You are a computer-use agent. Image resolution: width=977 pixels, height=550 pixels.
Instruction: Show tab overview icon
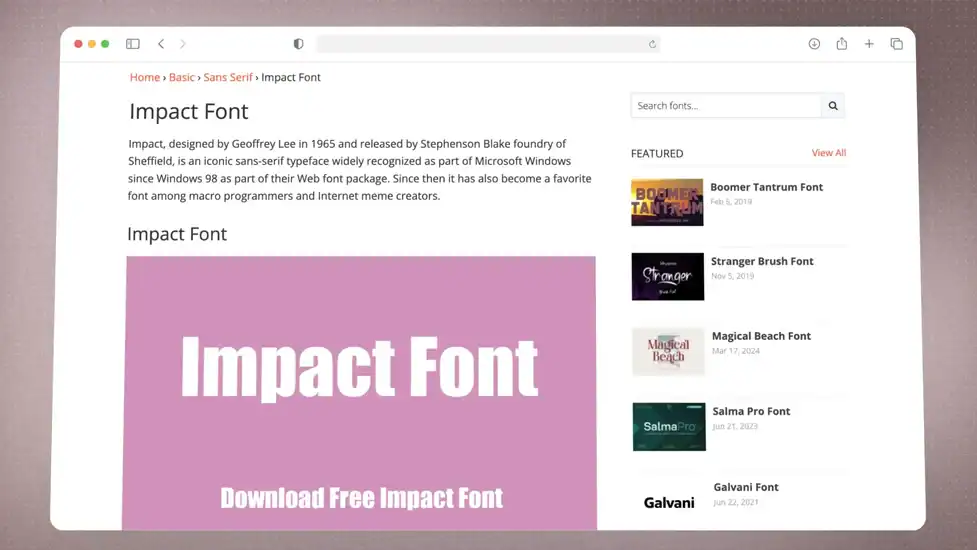[896, 44]
